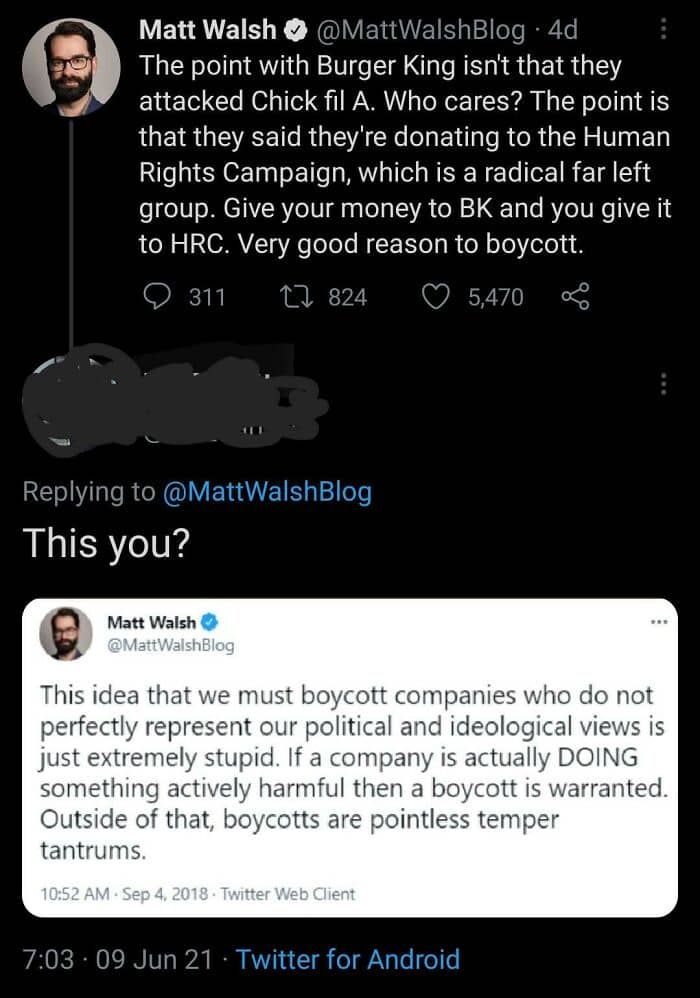Click the quoted tweet's small avatar
The width and height of the screenshot is (700, 998).
(67, 633)
